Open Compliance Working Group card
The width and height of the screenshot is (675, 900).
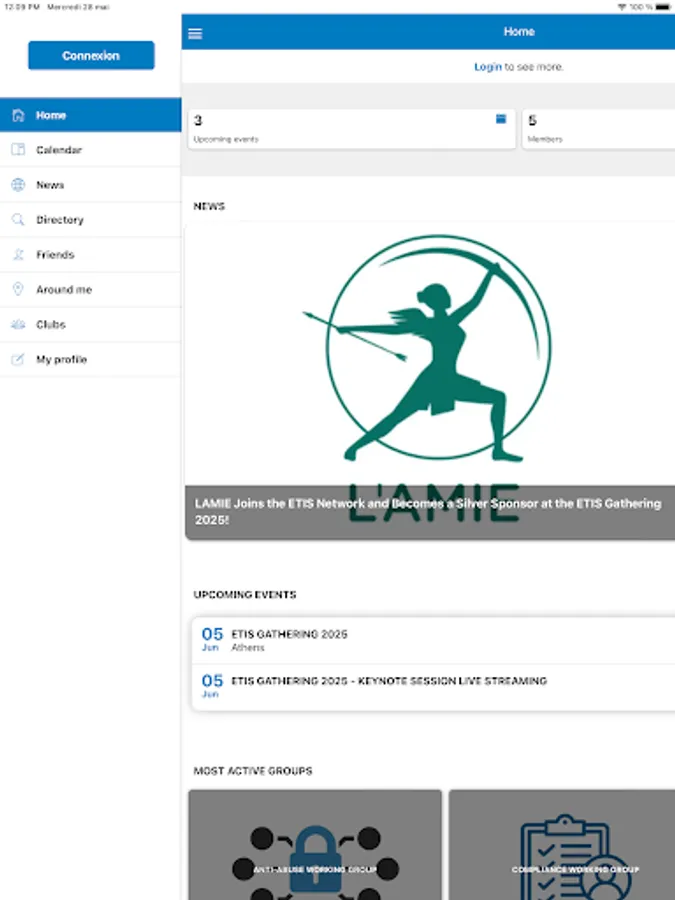pos(562,845)
